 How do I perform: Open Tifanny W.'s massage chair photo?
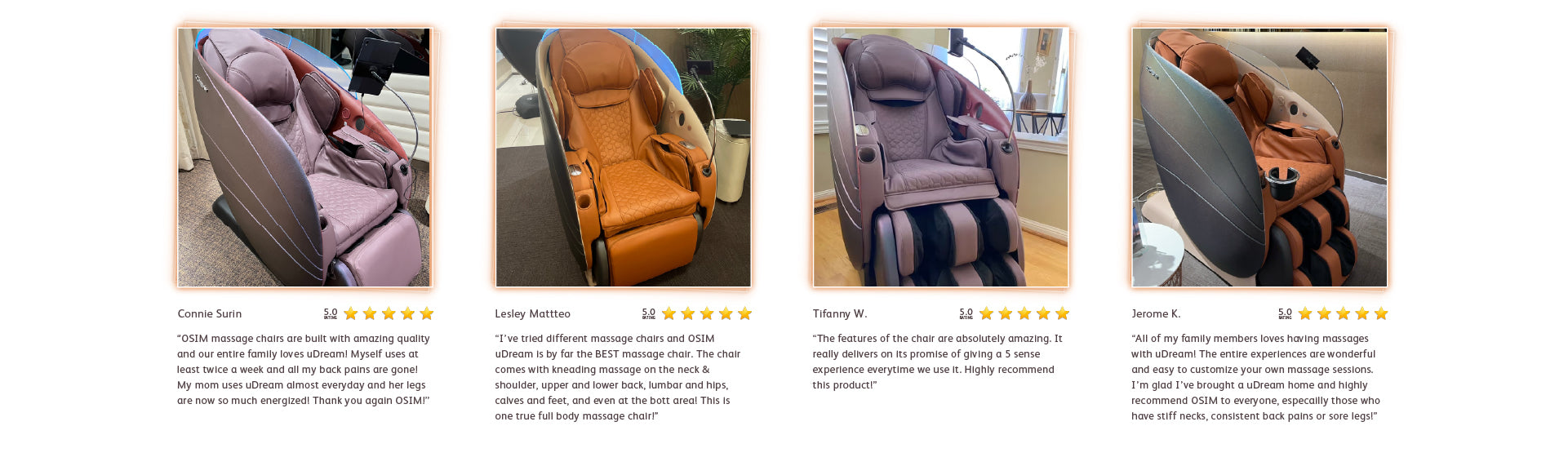(940, 158)
